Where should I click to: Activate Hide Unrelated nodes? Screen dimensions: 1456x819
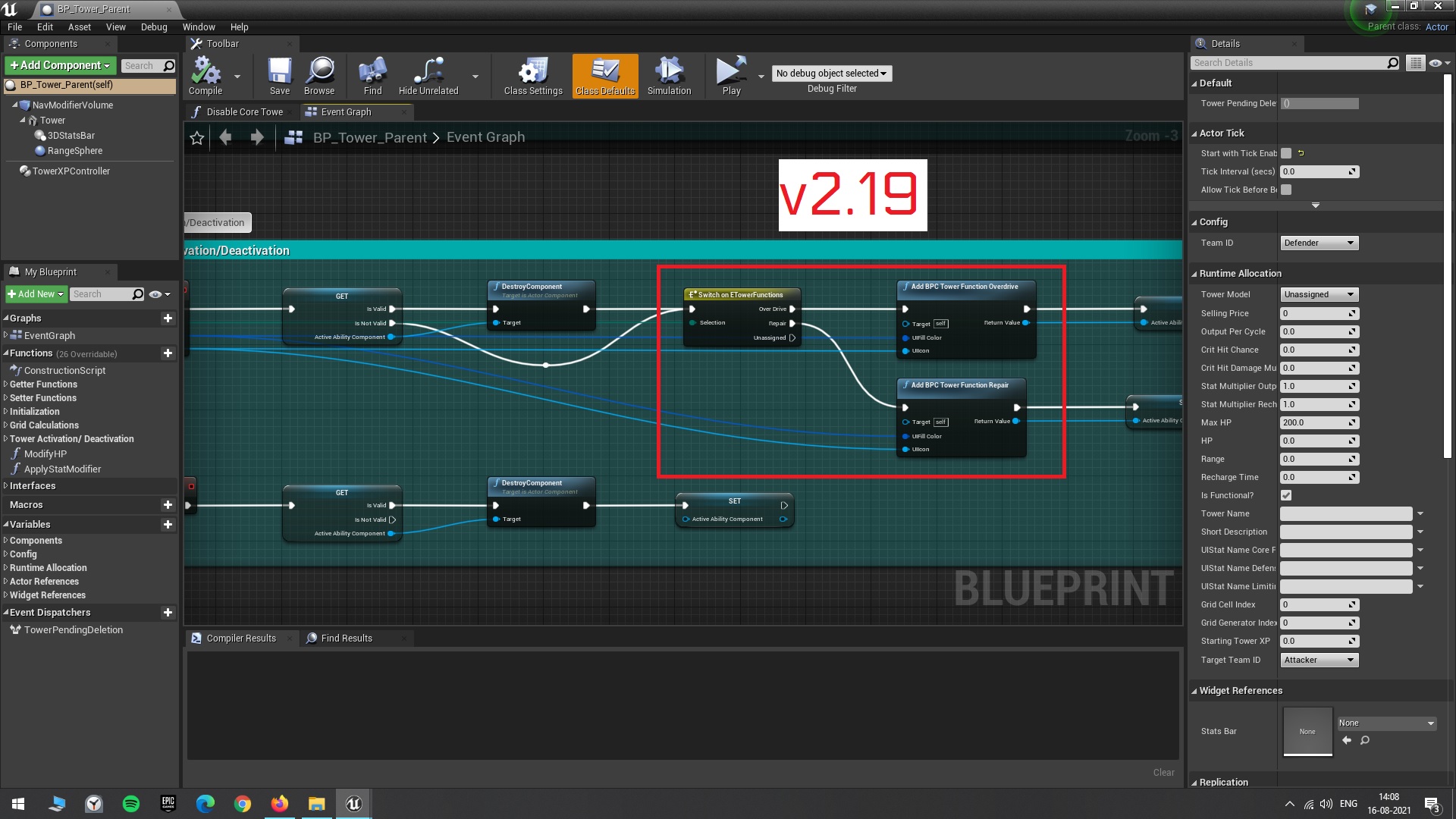tap(428, 74)
